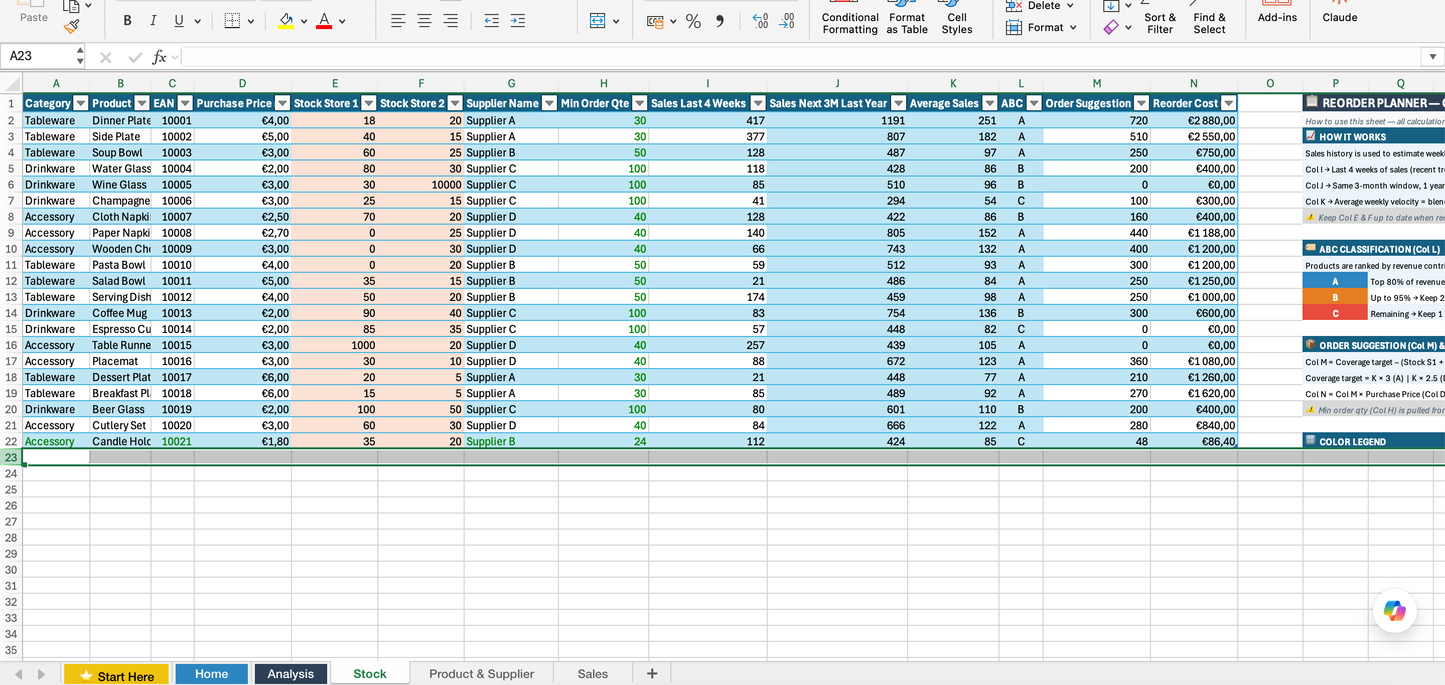Apply percent style

693,21
